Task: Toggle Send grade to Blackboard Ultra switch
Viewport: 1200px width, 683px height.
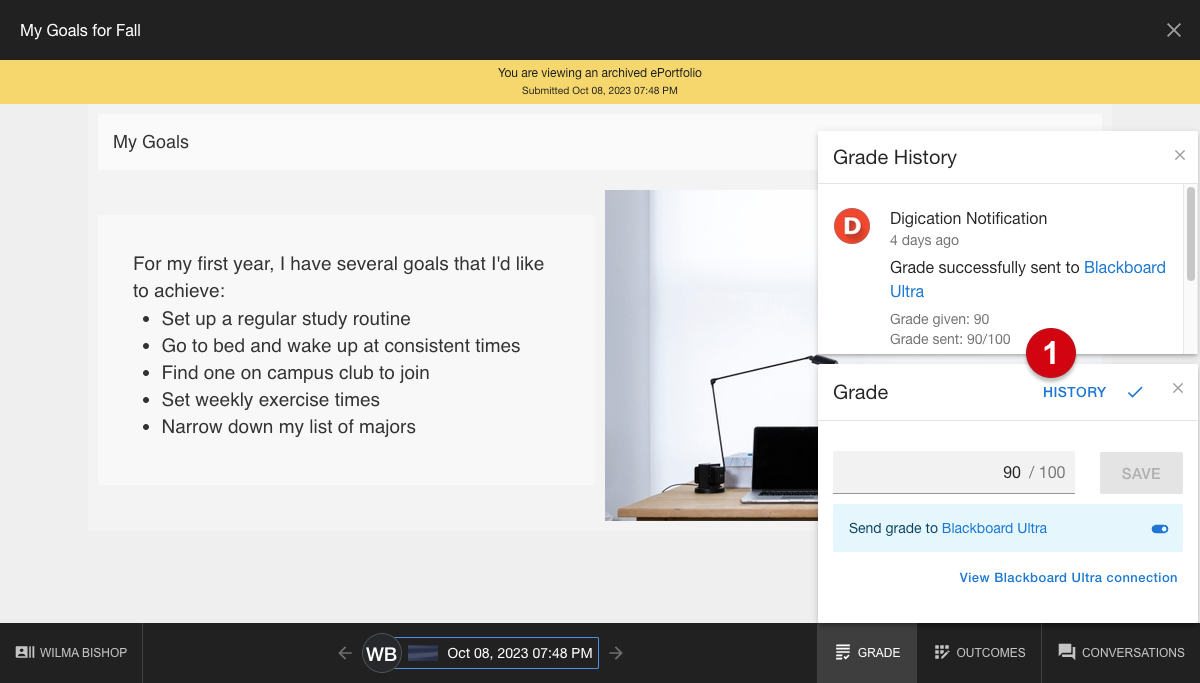Action: (1160, 529)
